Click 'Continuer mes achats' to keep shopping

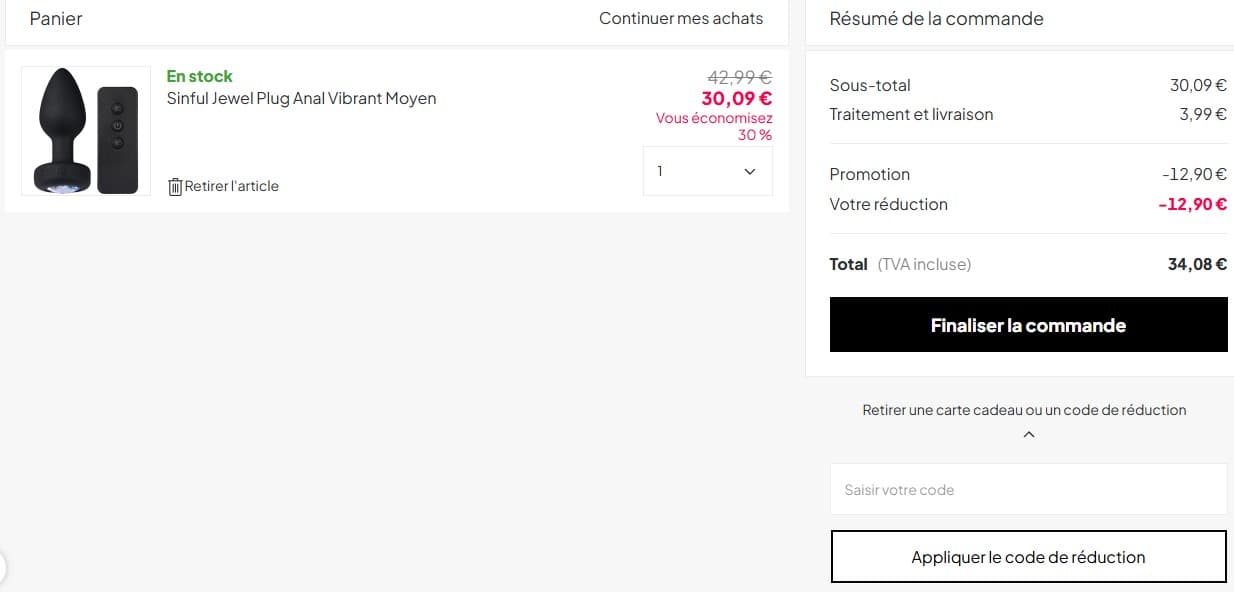coord(681,18)
